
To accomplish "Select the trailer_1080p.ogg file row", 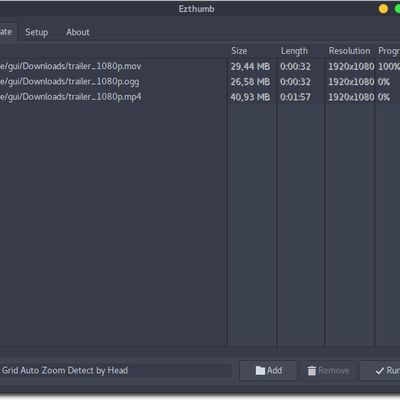I will (200, 82).
